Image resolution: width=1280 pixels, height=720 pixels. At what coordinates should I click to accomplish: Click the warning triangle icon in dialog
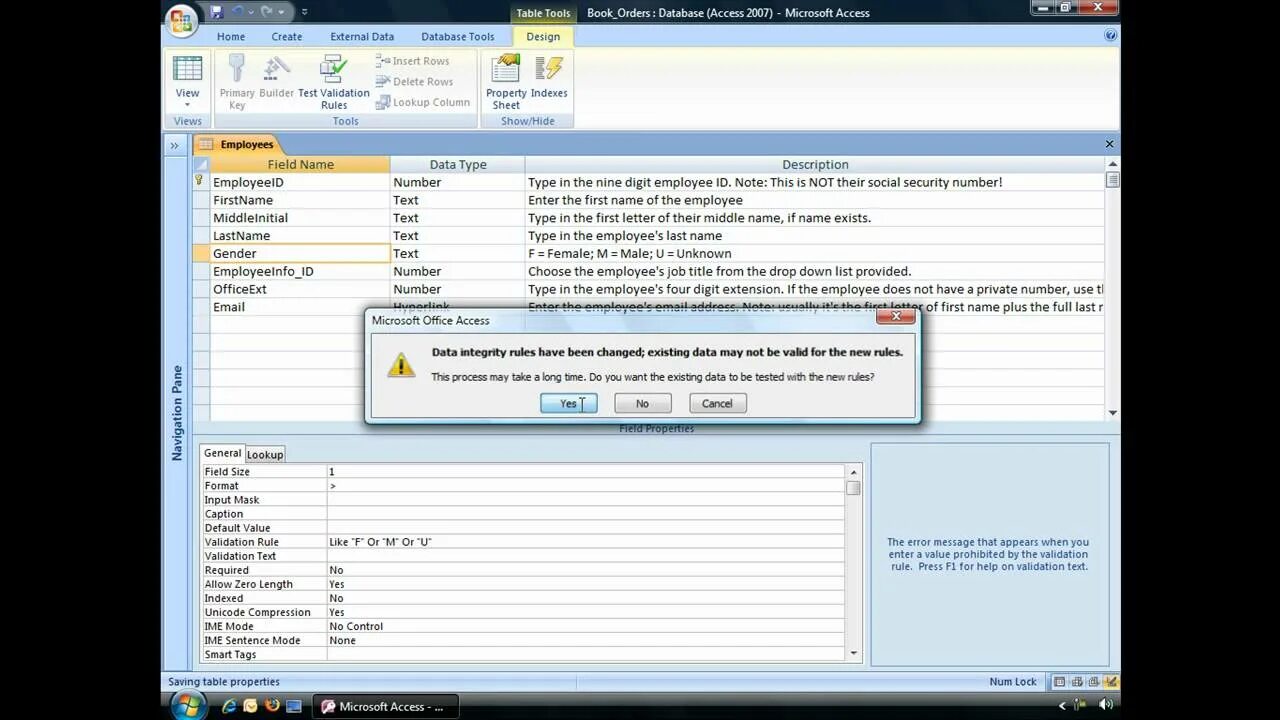tap(401, 364)
